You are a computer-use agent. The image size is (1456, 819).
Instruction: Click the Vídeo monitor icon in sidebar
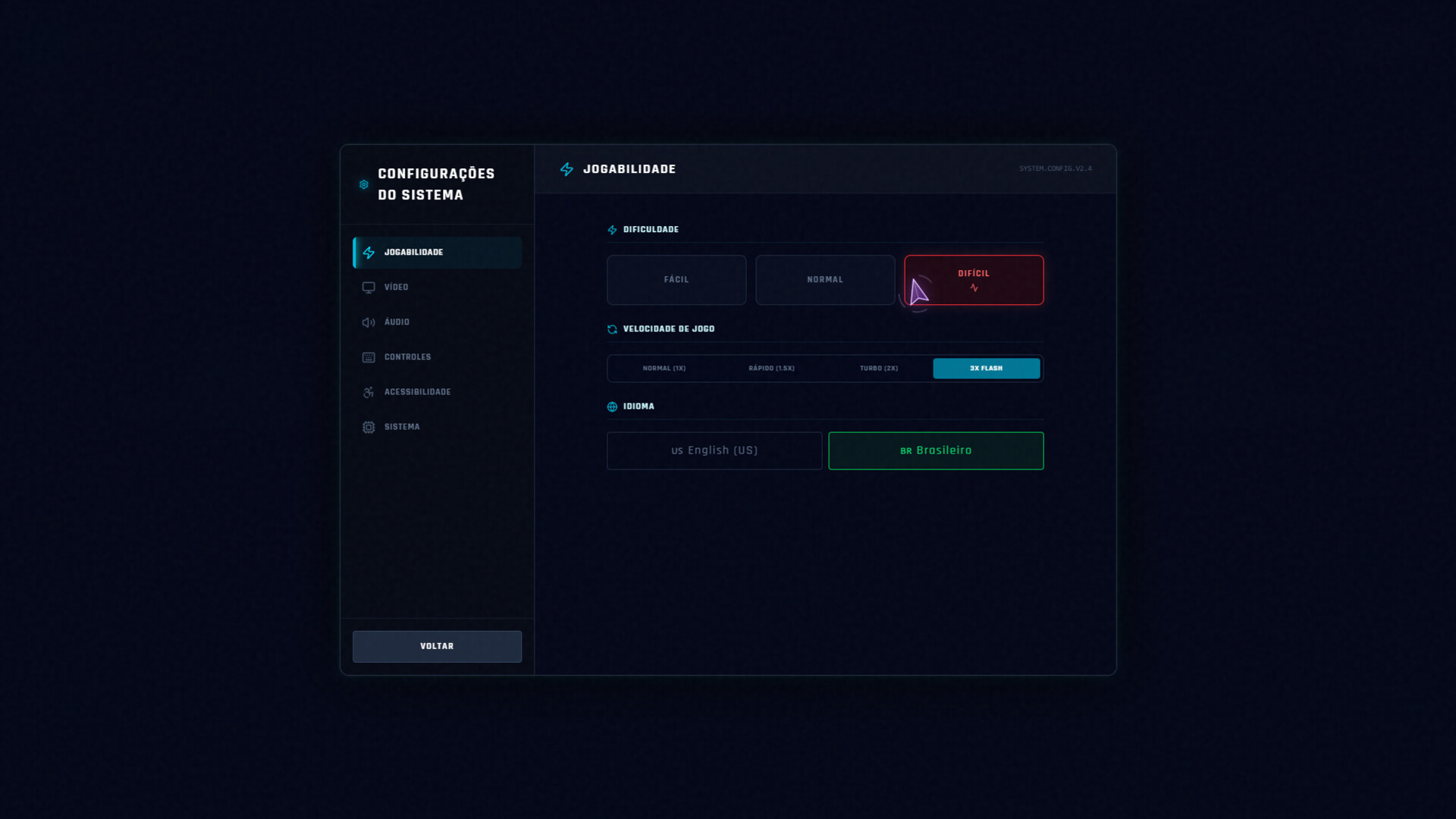(369, 287)
